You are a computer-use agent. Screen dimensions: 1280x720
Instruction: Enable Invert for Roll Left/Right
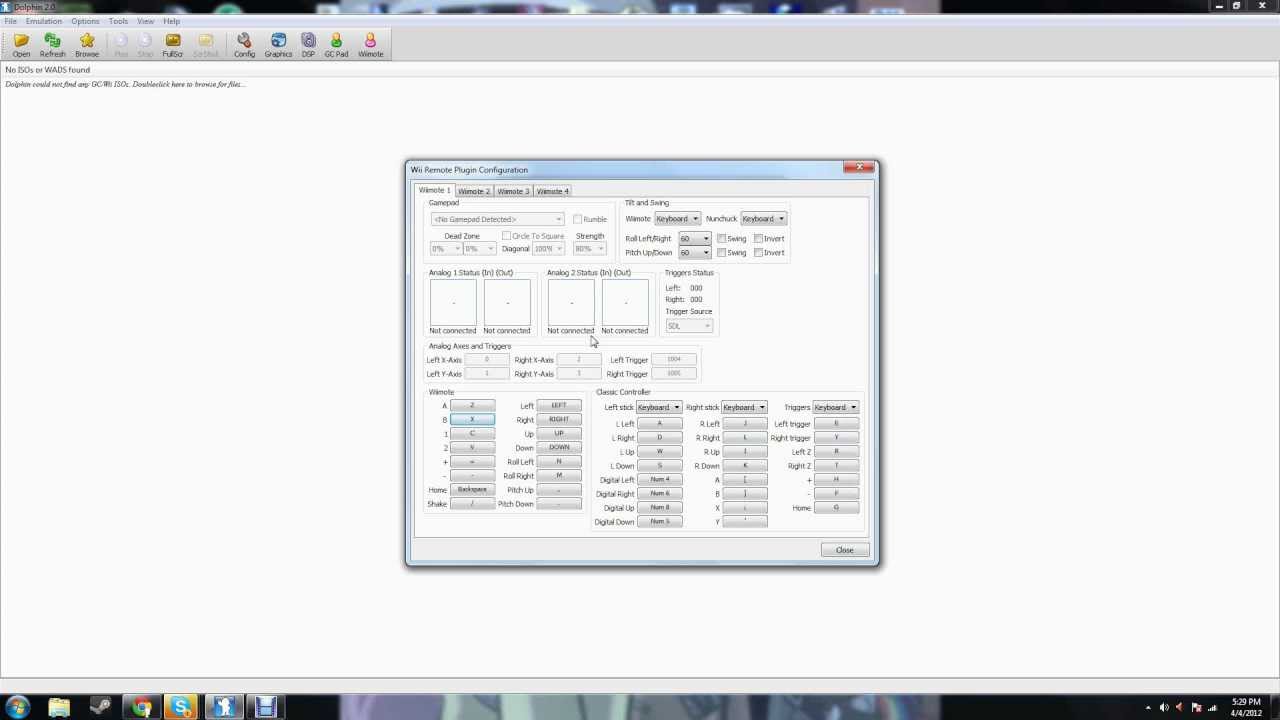point(758,239)
